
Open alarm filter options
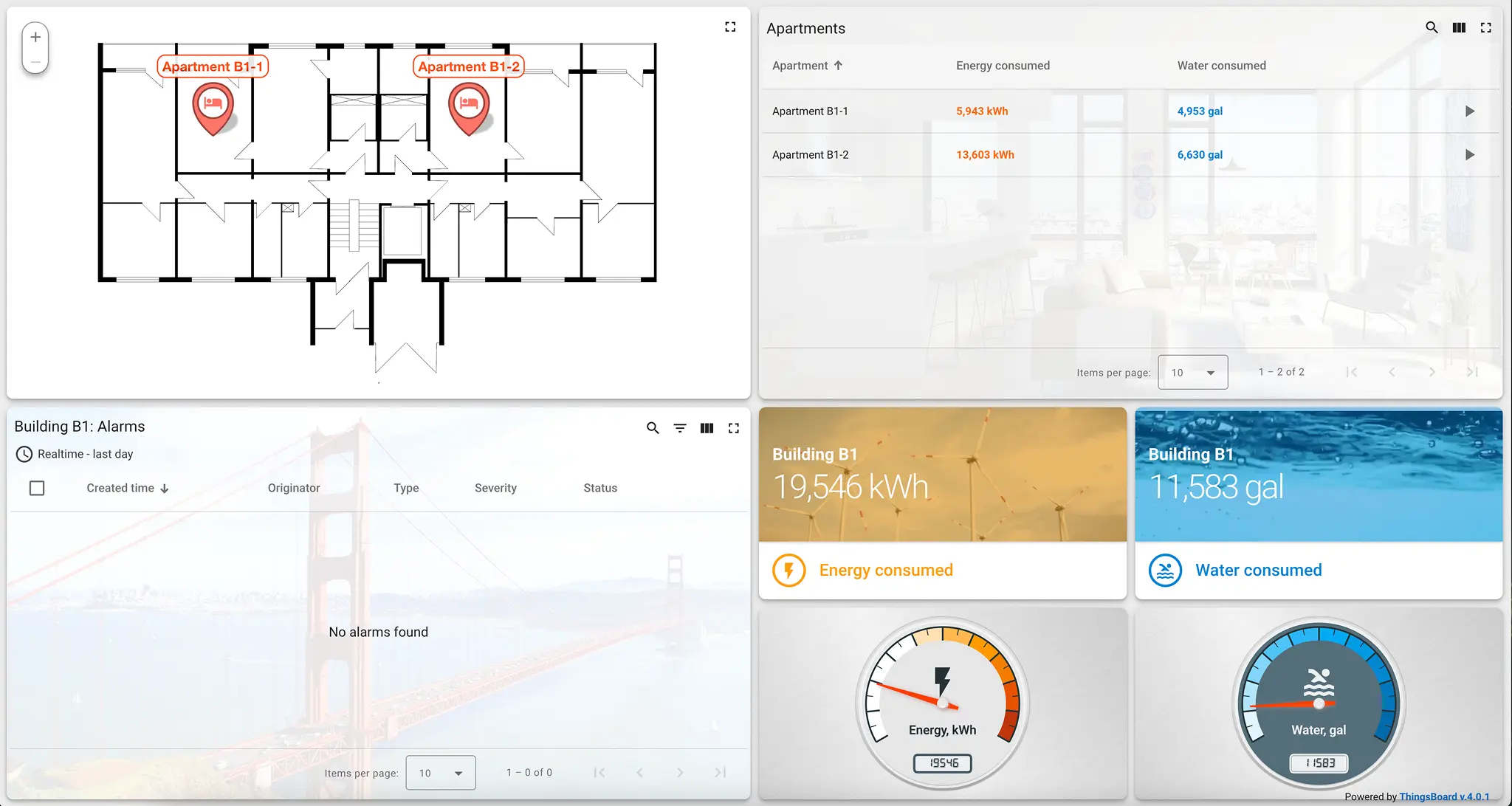click(x=680, y=428)
